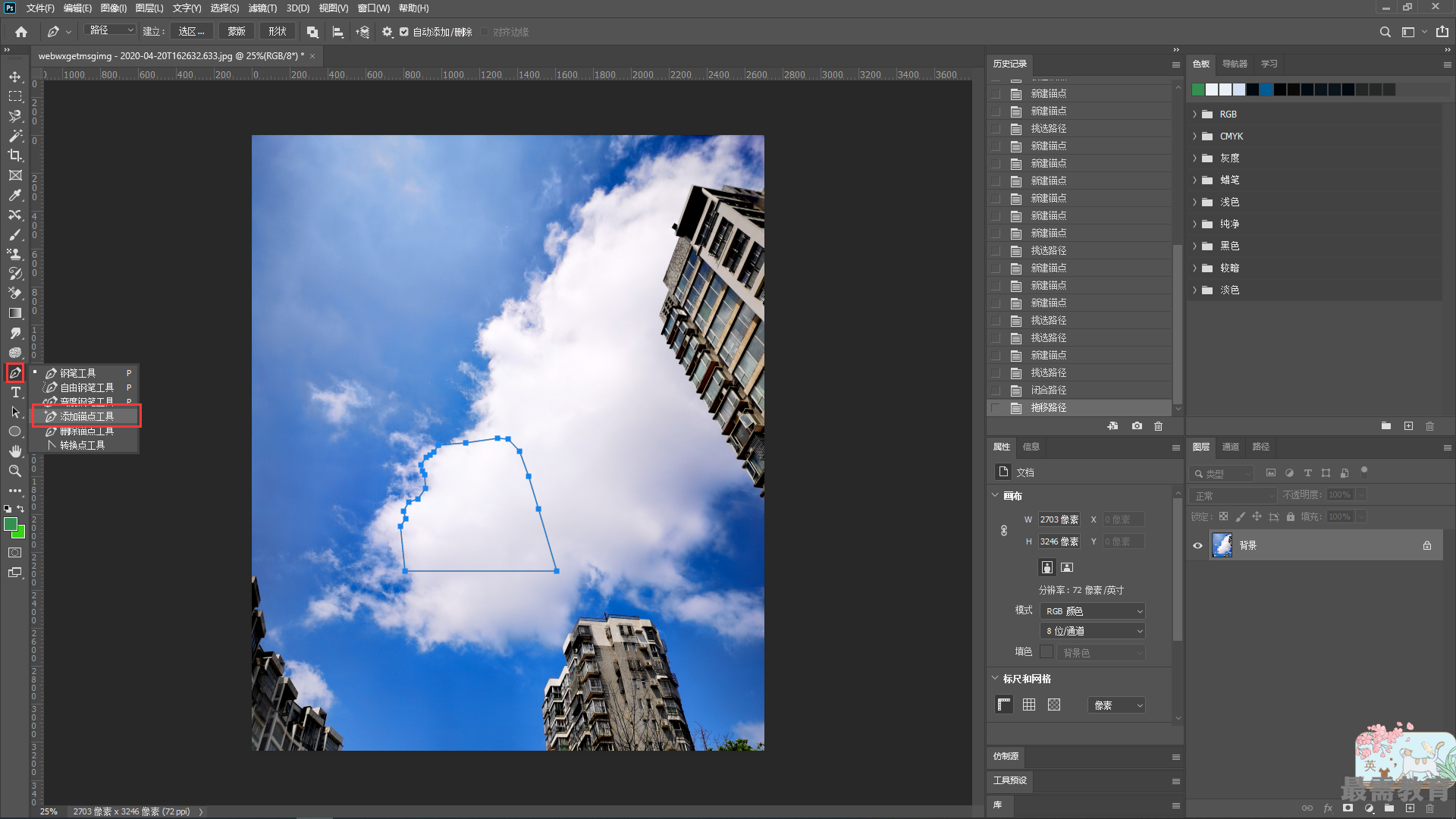
Task: Collapse the 标尺和网格 section
Action: pos(995,678)
